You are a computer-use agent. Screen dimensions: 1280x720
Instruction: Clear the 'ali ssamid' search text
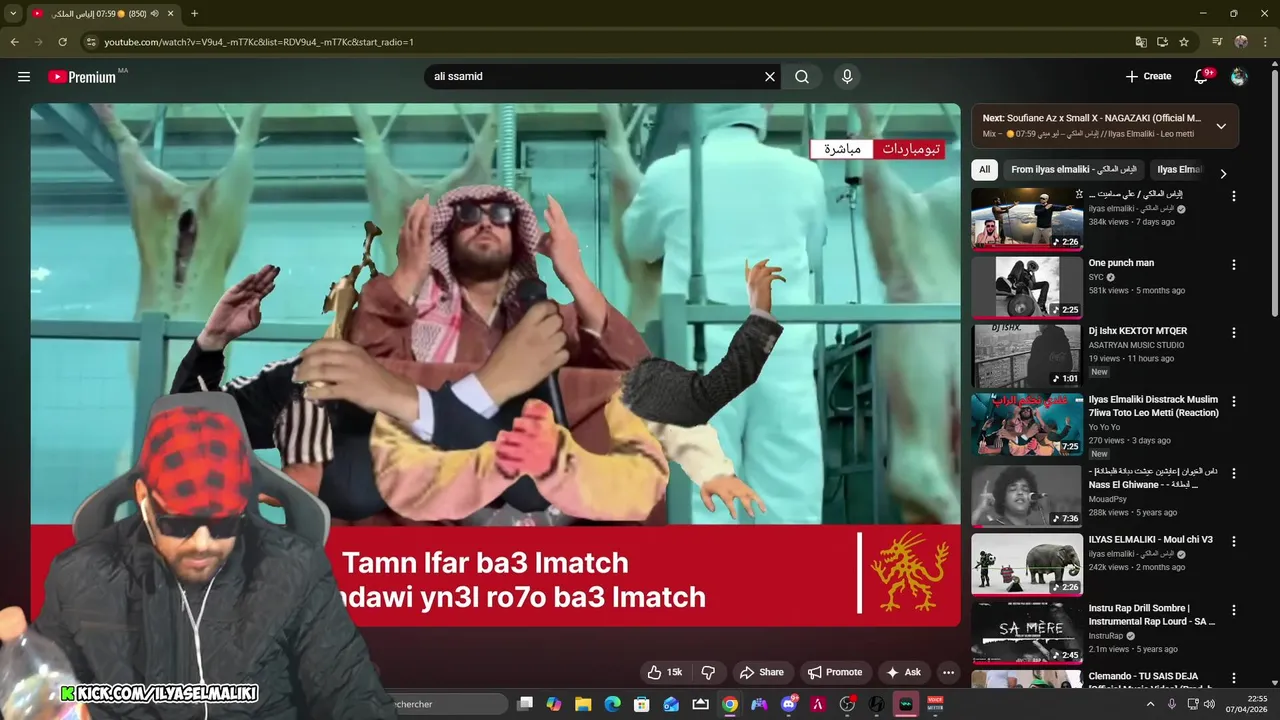point(770,76)
